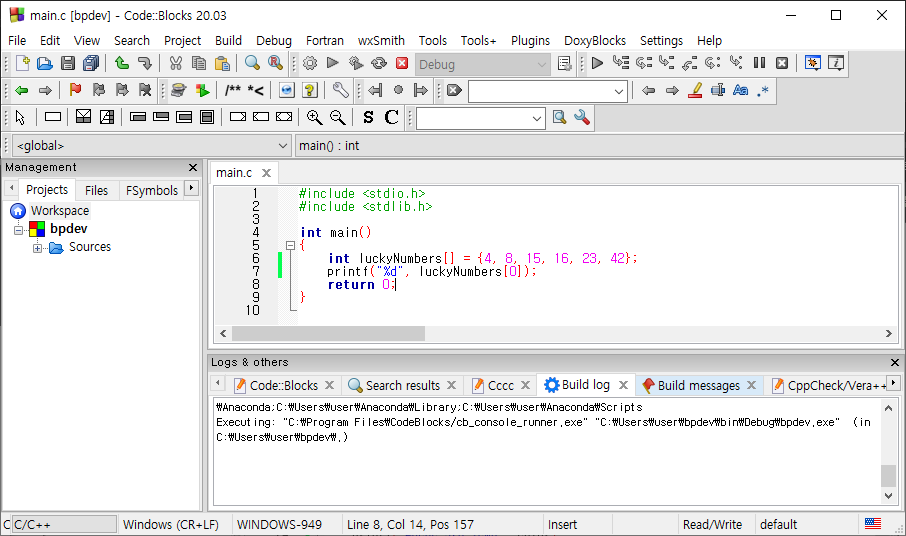Image resolution: width=906 pixels, height=536 pixels.
Task: Click the New file icon
Action: pos(23,63)
